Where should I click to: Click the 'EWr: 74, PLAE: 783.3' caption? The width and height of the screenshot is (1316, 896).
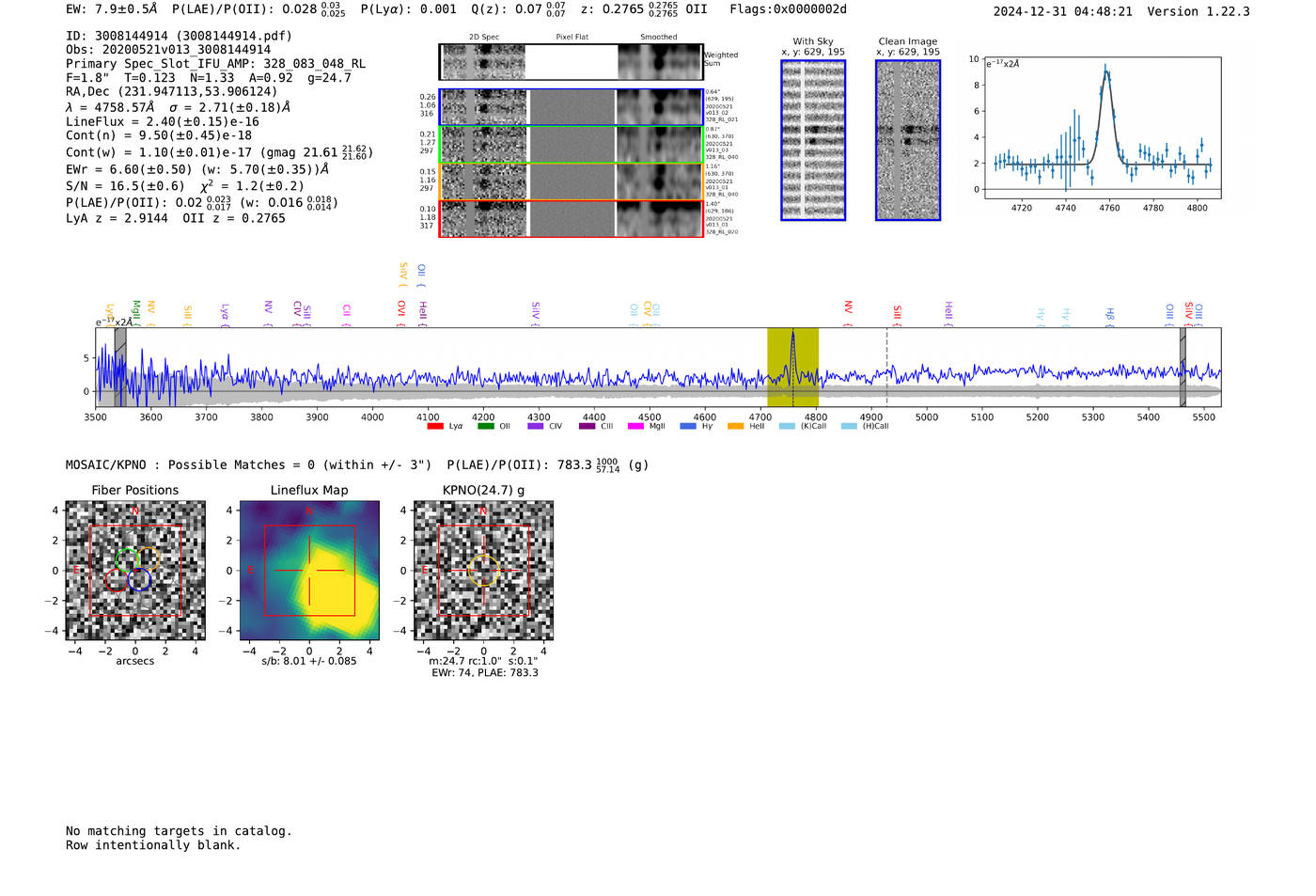[484, 673]
